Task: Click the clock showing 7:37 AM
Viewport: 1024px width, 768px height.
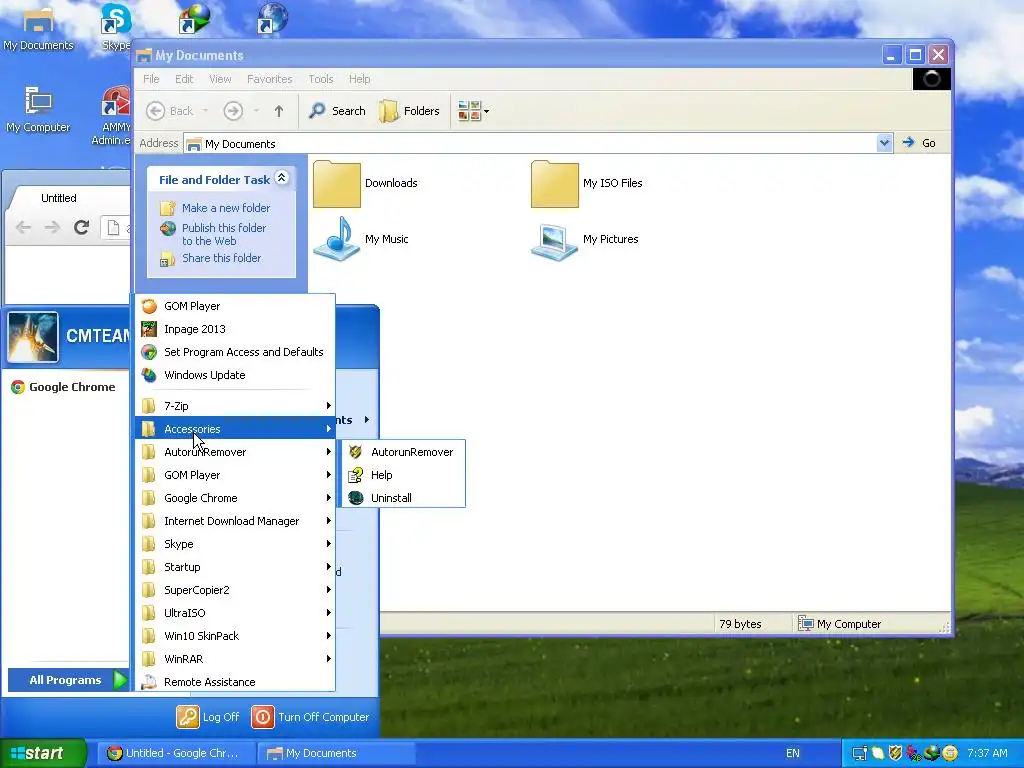Action: point(987,753)
